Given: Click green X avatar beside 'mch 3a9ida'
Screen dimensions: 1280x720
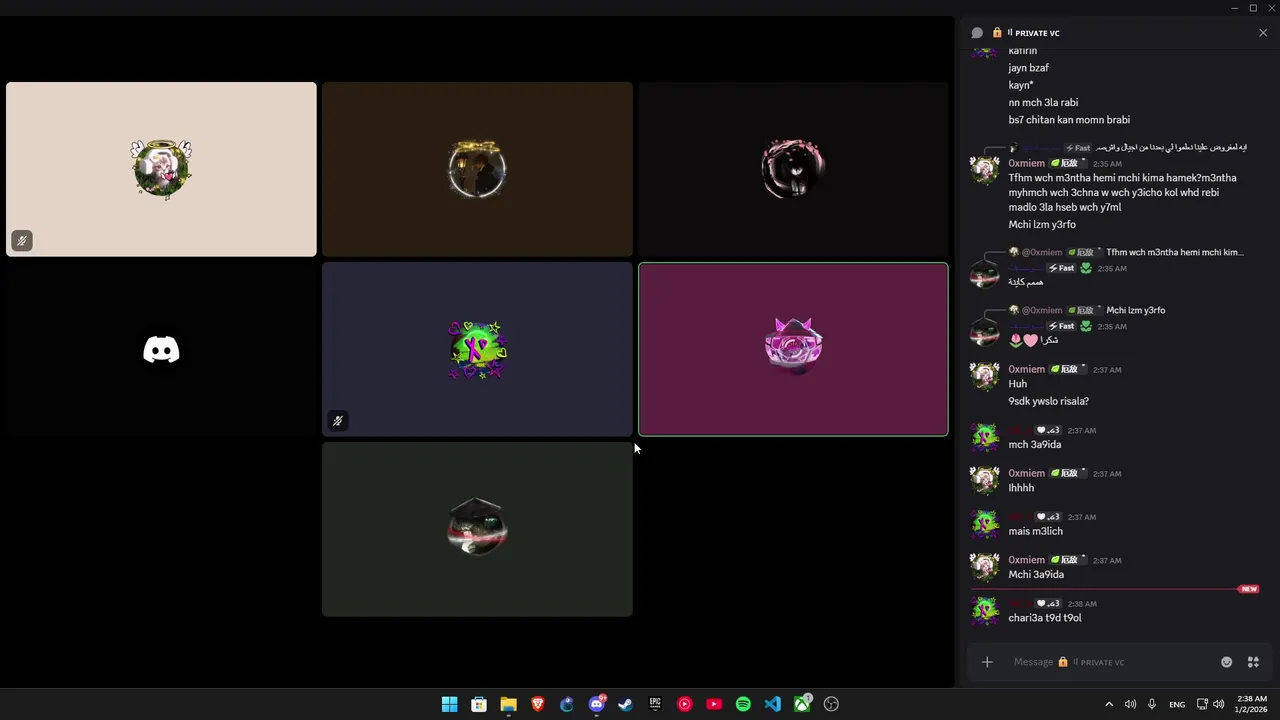Looking at the screenshot, I should click(985, 437).
